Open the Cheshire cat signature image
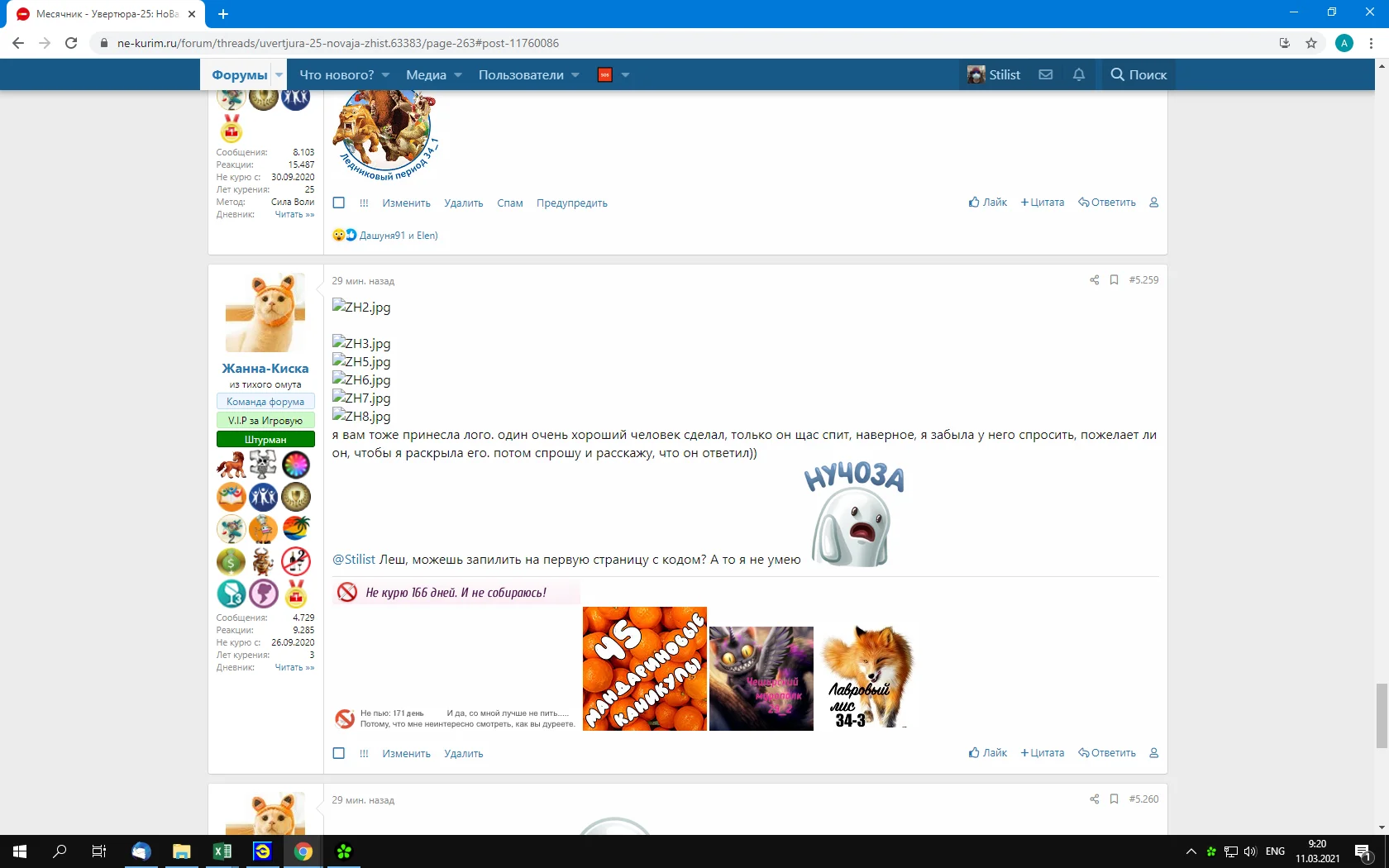 [x=761, y=679]
